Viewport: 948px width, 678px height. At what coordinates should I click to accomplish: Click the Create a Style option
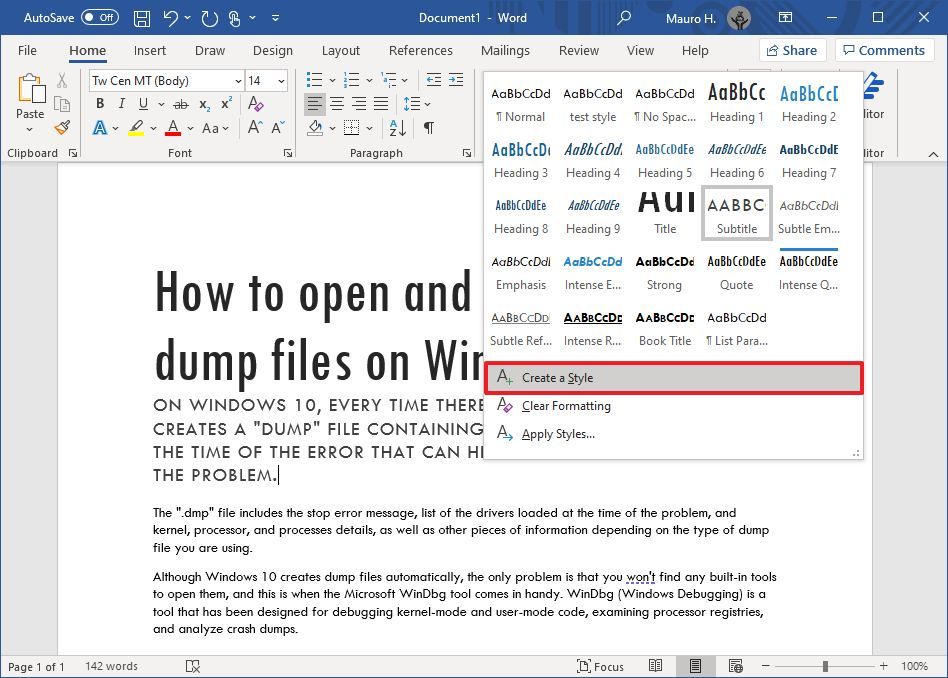[556, 378]
